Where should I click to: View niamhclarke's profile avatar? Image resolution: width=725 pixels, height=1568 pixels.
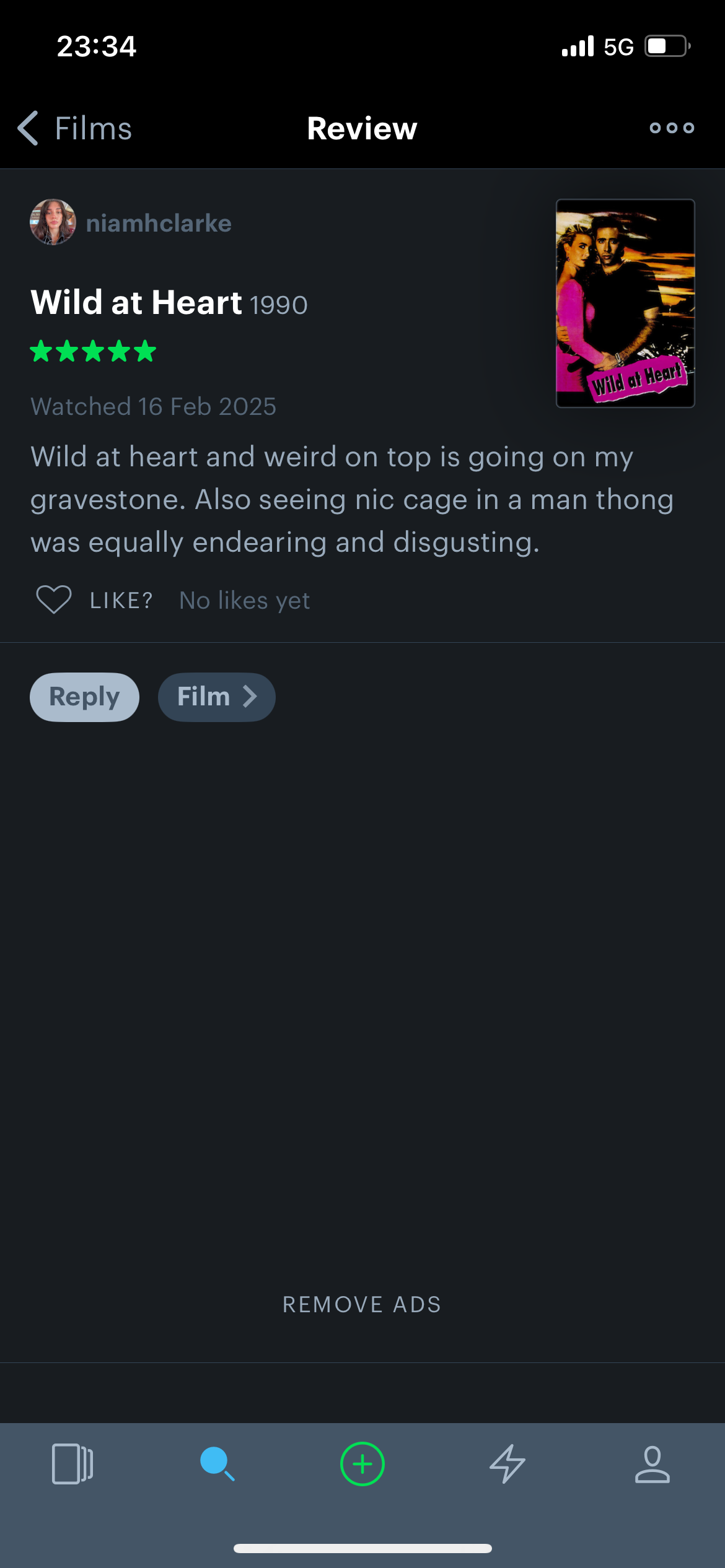point(53,222)
